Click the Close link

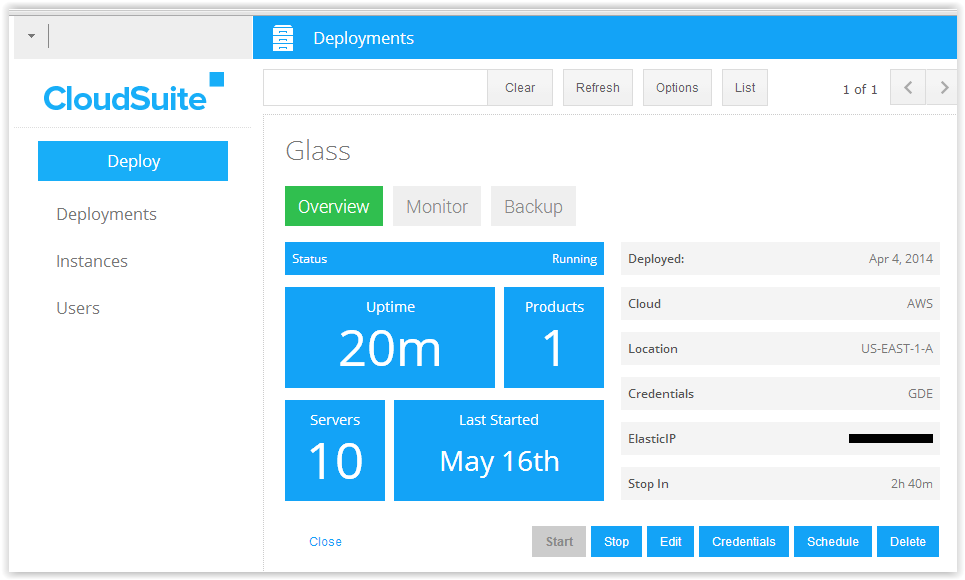(325, 541)
